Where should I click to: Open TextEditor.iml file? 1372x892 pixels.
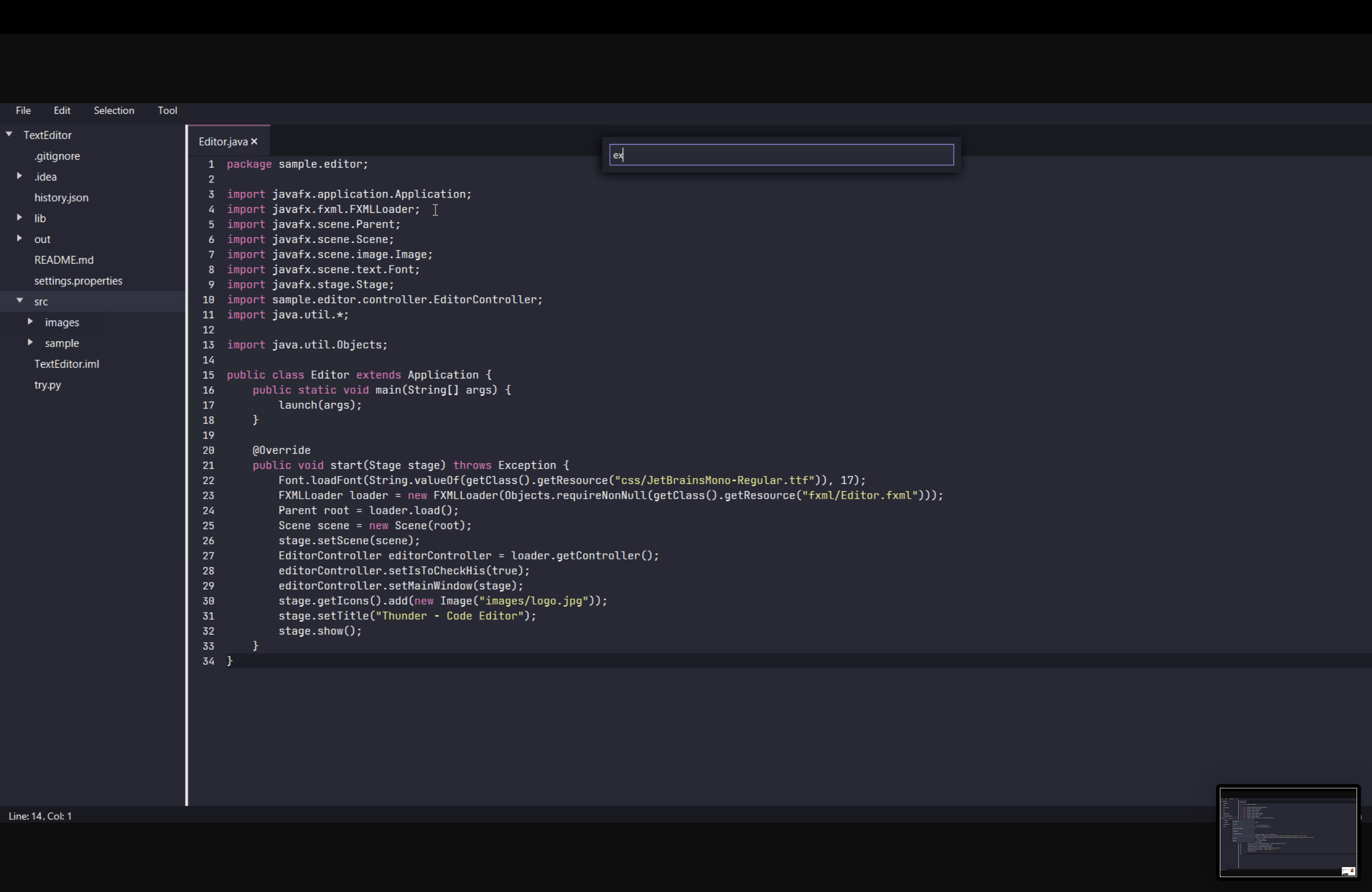[x=66, y=364]
